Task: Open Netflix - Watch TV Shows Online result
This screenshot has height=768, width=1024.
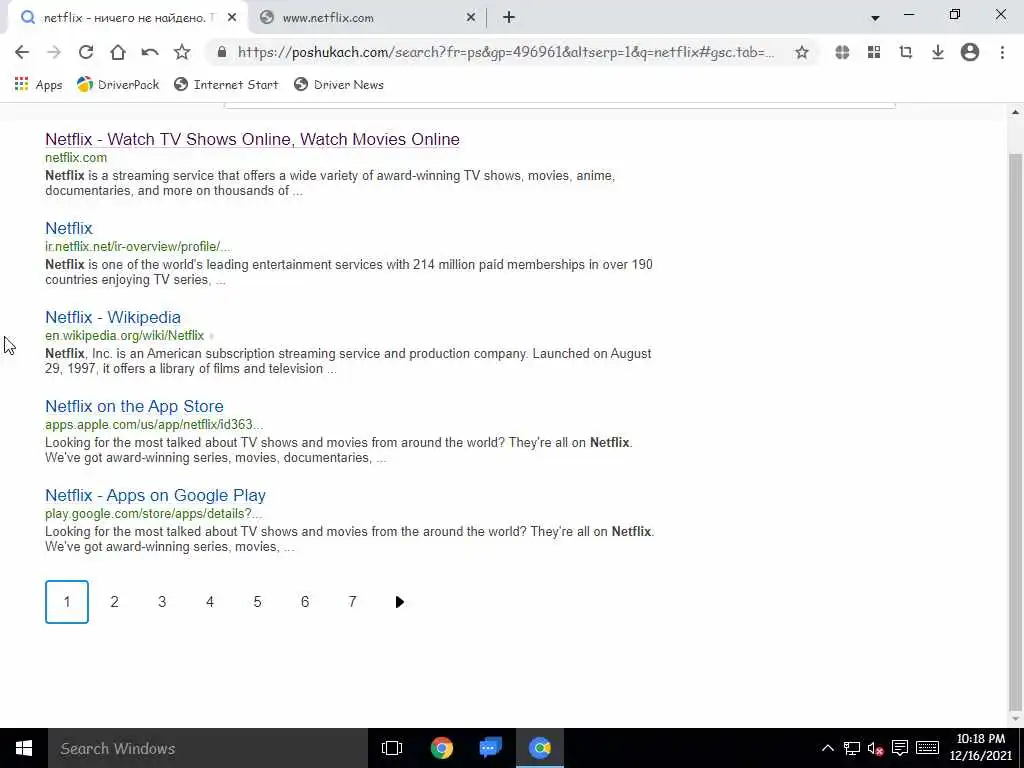Action: click(252, 139)
